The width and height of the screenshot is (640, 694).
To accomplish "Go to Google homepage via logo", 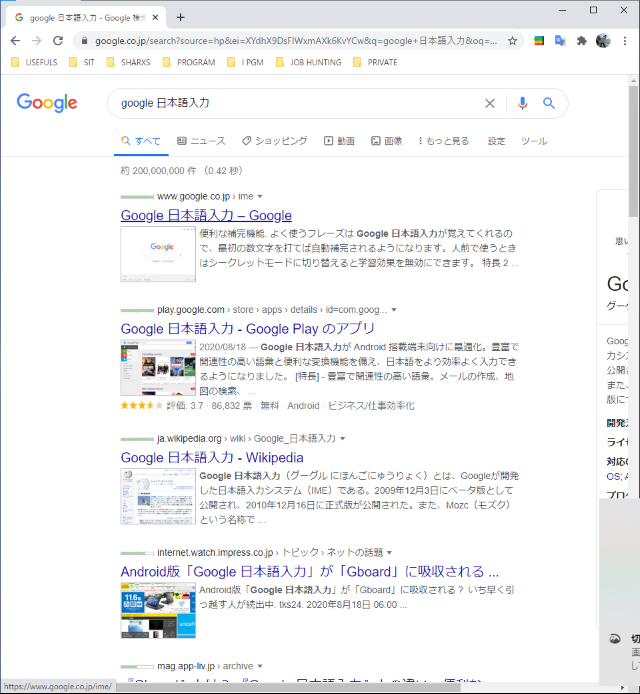I will 47,103.
